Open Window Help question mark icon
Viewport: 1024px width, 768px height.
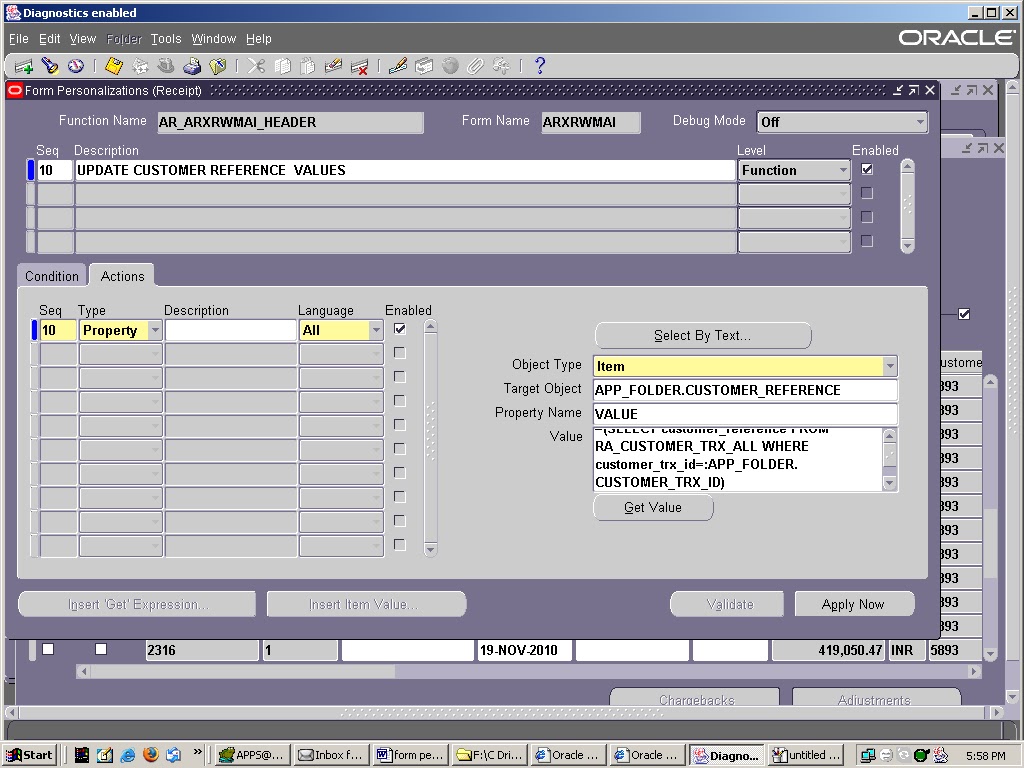[x=539, y=66]
